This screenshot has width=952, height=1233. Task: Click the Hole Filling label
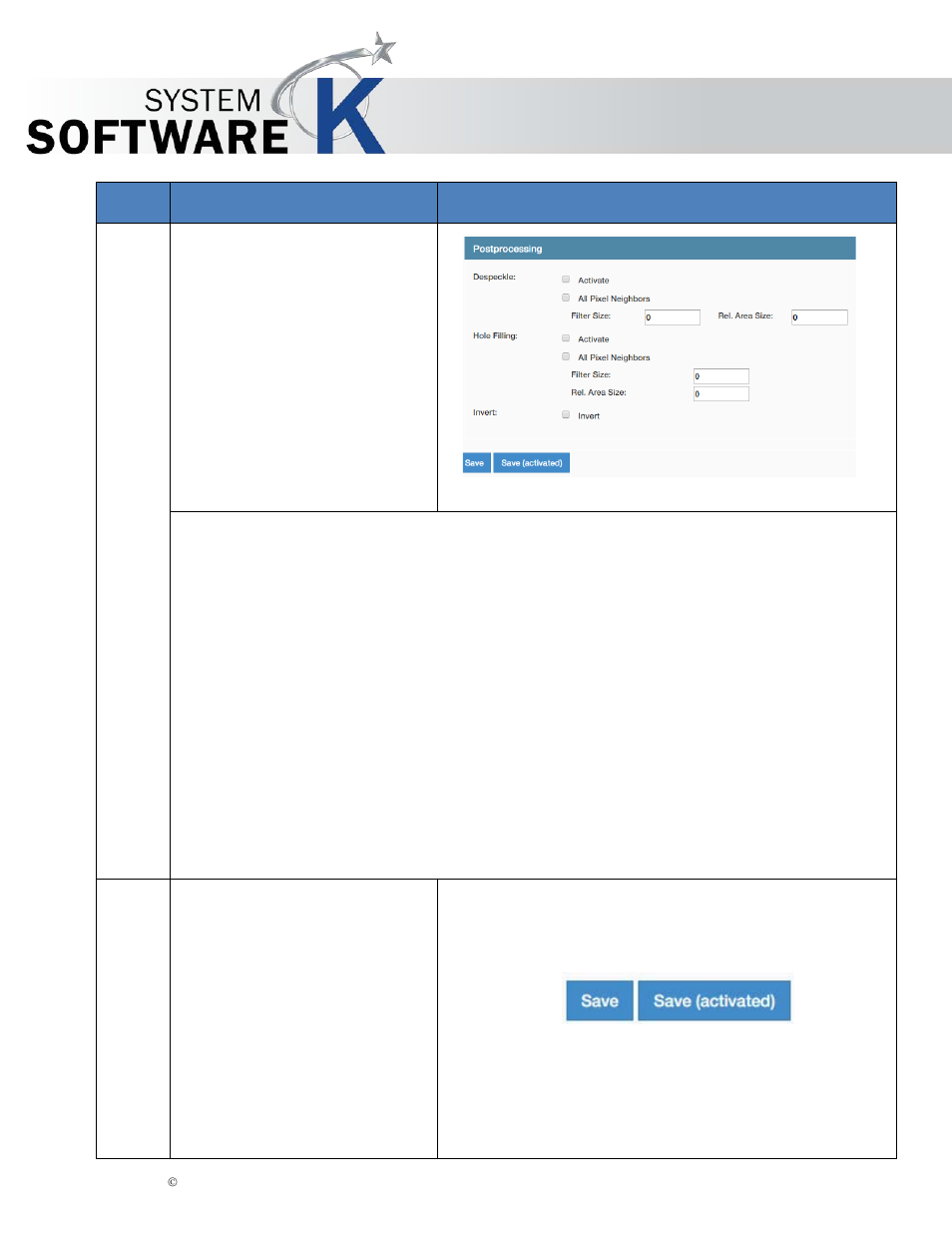click(495, 336)
